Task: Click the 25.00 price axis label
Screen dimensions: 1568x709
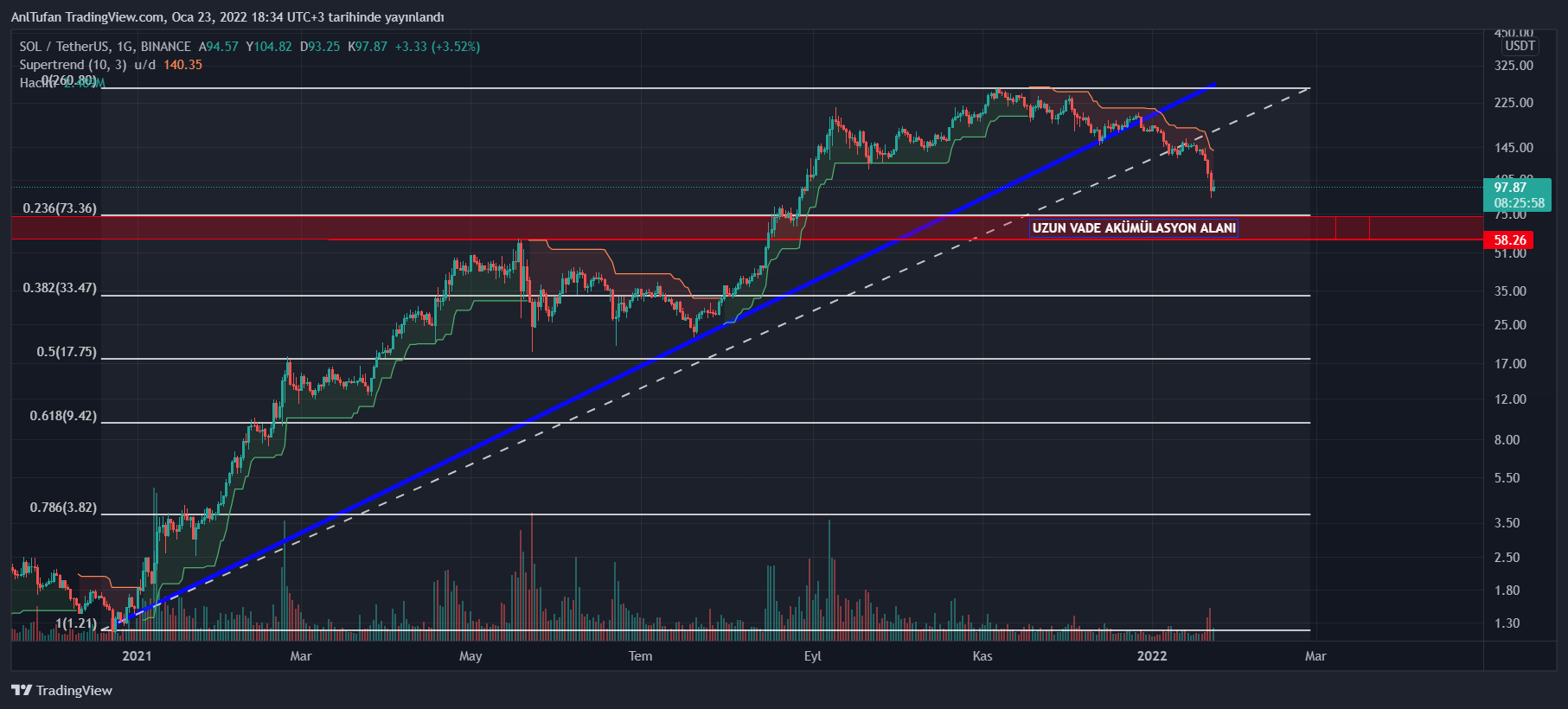Action: point(1510,325)
